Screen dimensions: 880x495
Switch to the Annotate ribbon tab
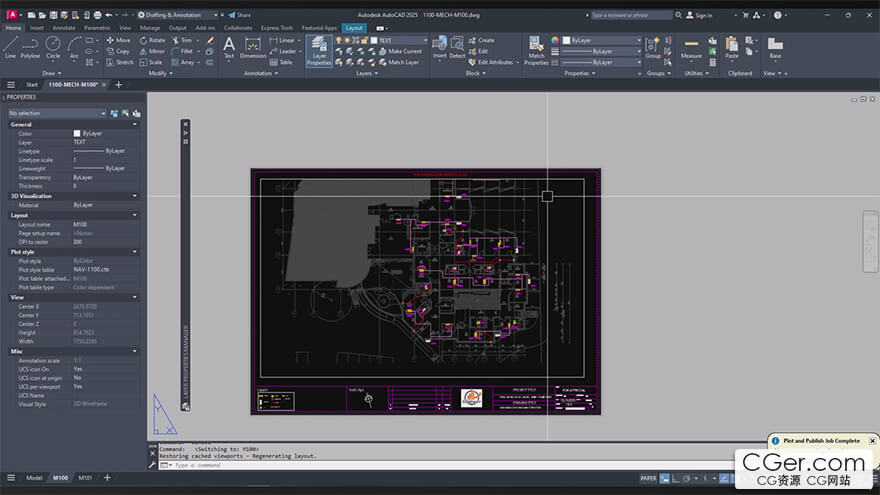click(63, 28)
